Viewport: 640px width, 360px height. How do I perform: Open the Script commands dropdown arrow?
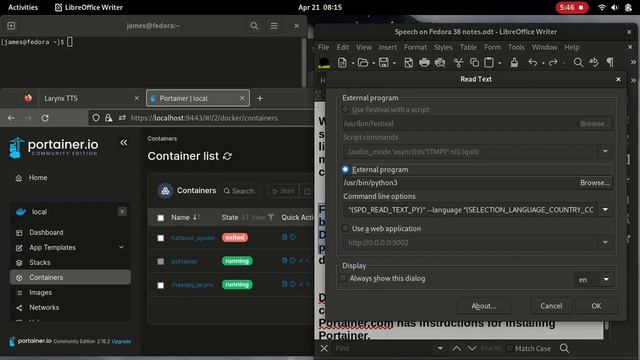605,151
